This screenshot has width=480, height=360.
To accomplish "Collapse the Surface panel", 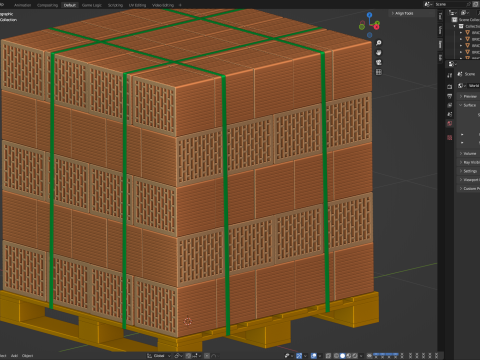I will point(468,105).
